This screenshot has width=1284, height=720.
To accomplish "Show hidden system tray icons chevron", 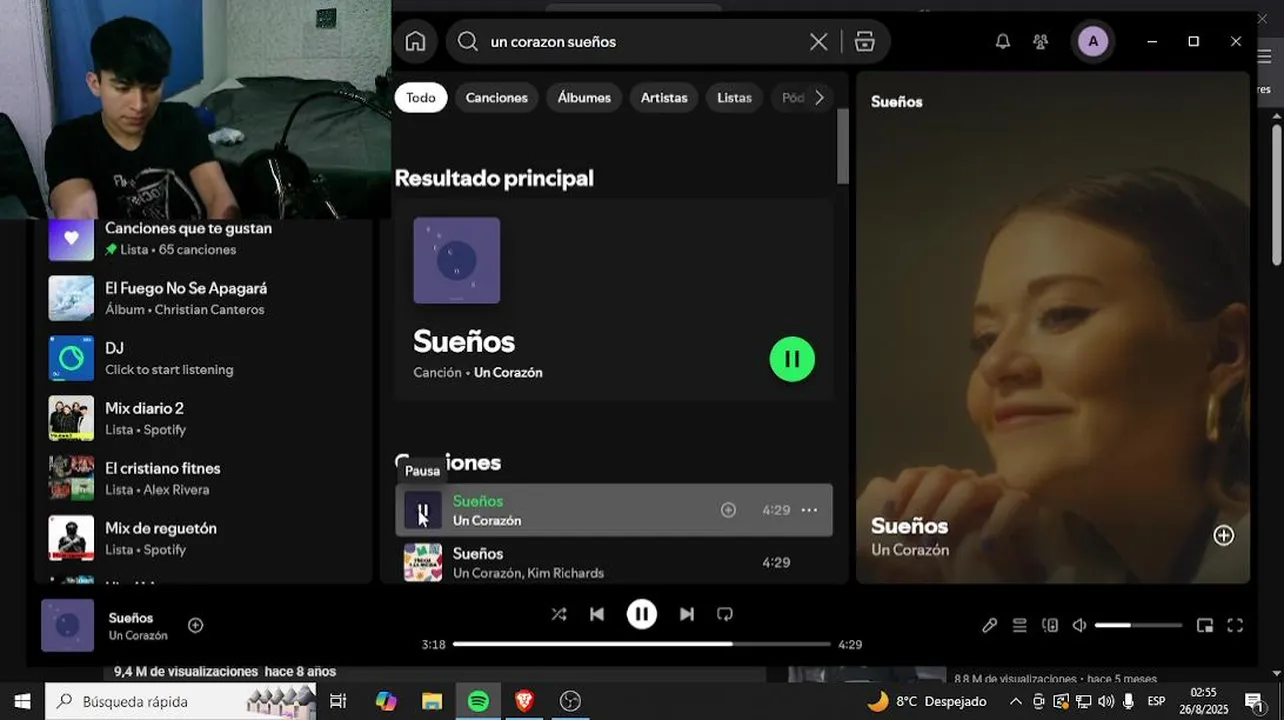I will coord(1015,701).
